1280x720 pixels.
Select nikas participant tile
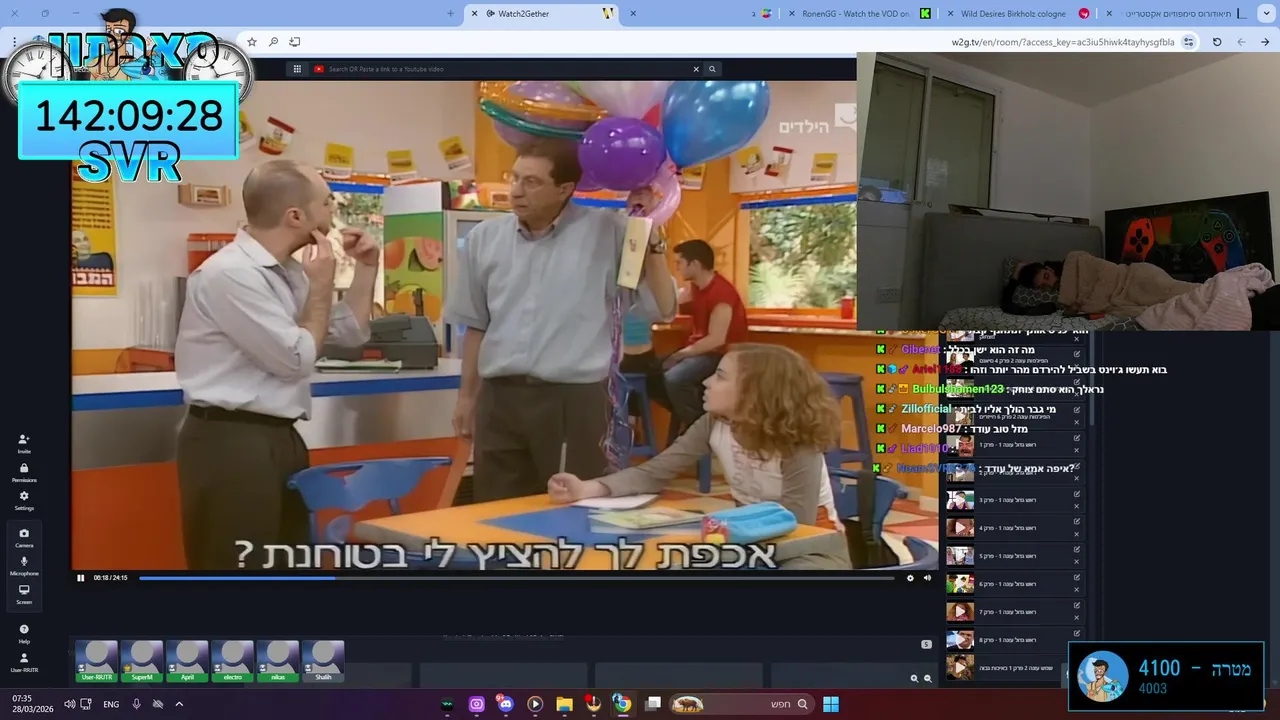click(278, 661)
